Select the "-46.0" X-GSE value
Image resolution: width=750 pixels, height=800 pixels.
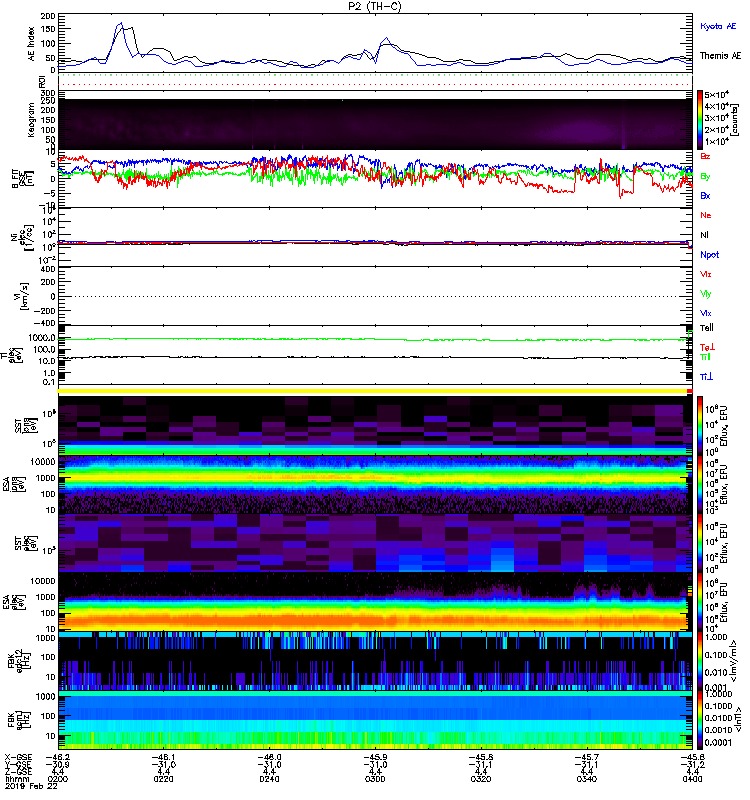(269, 757)
